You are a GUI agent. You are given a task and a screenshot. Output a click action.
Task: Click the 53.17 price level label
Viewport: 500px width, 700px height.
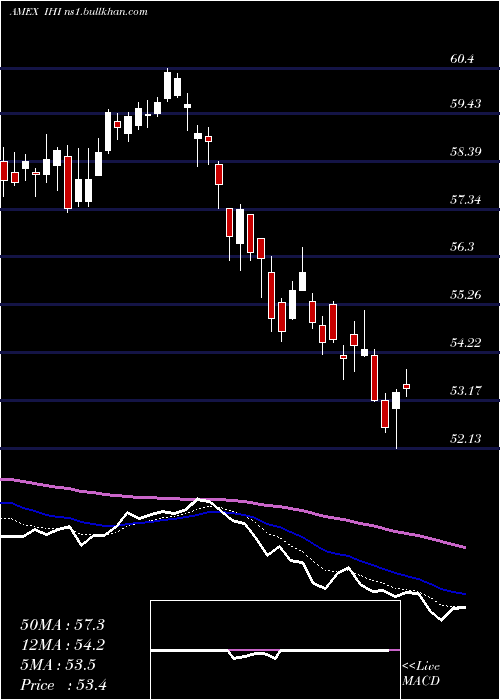[466, 391]
